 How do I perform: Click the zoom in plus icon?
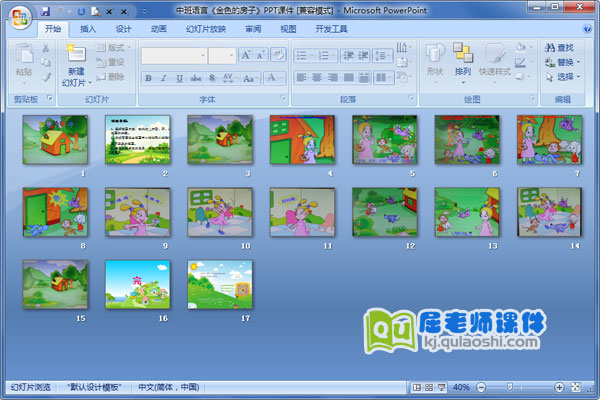pos(559,387)
